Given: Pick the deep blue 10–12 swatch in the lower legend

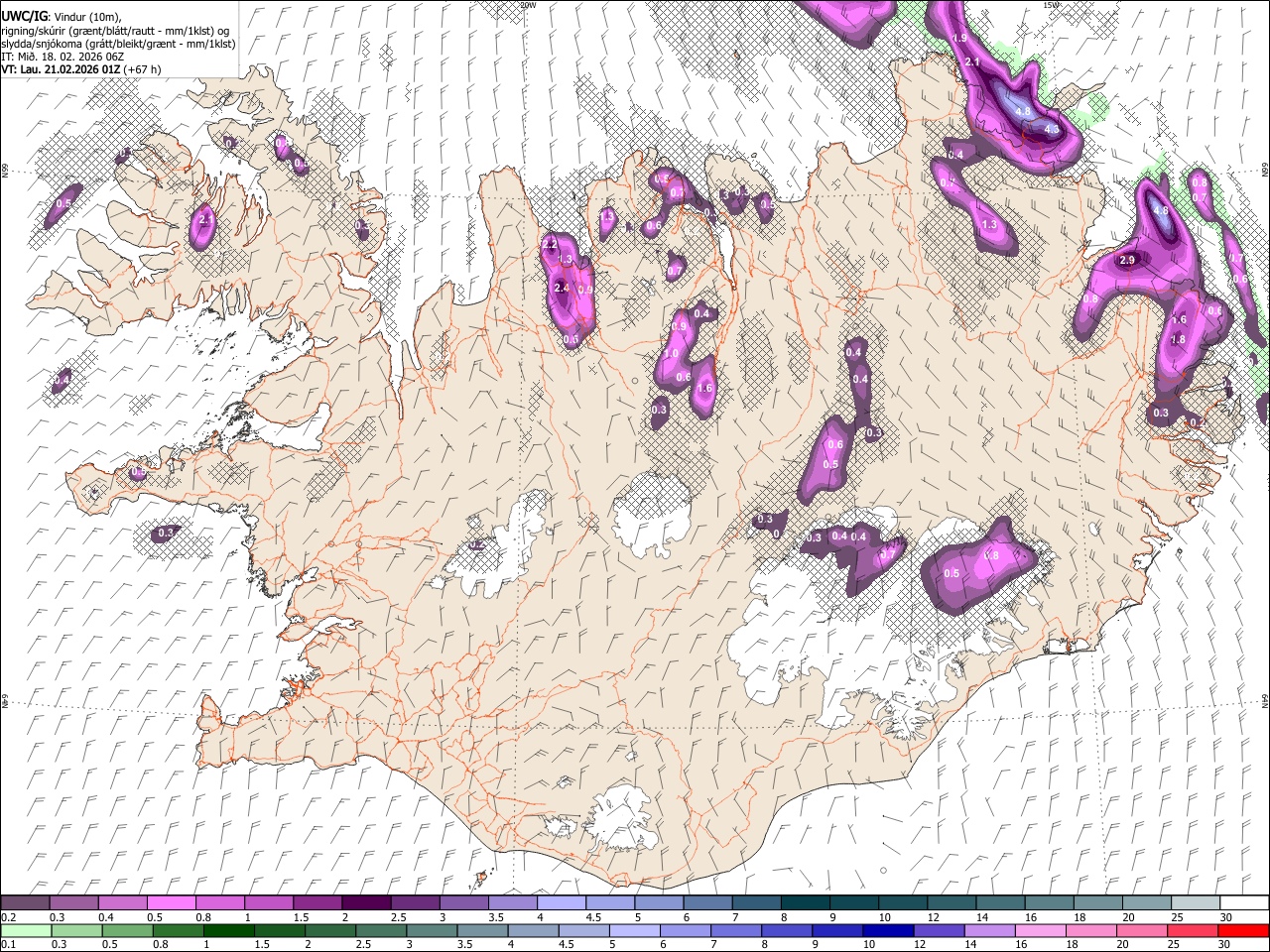Looking at the screenshot, I should [886, 931].
